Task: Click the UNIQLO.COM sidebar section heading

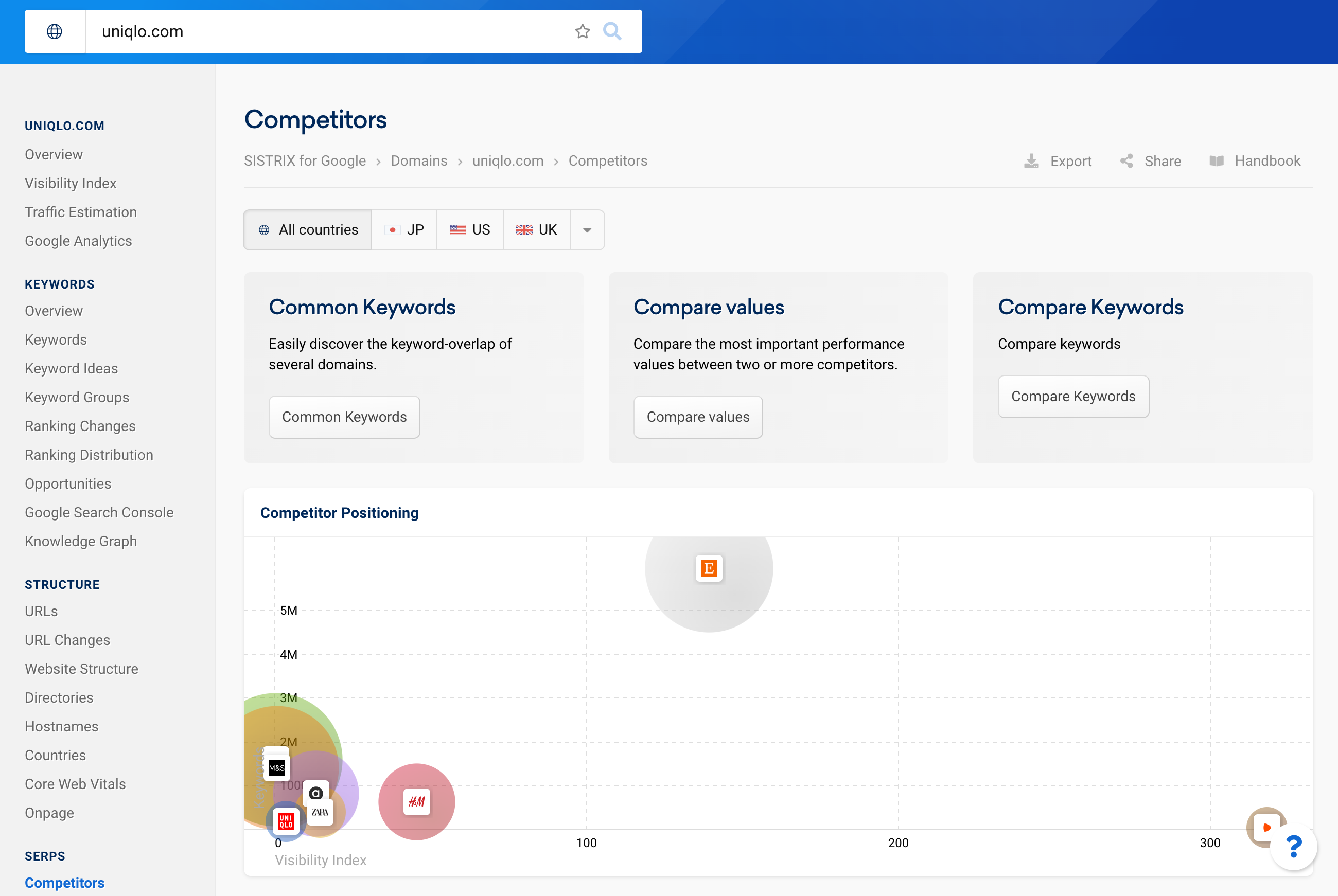Action: pyautogui.click(x=65, y=126)
